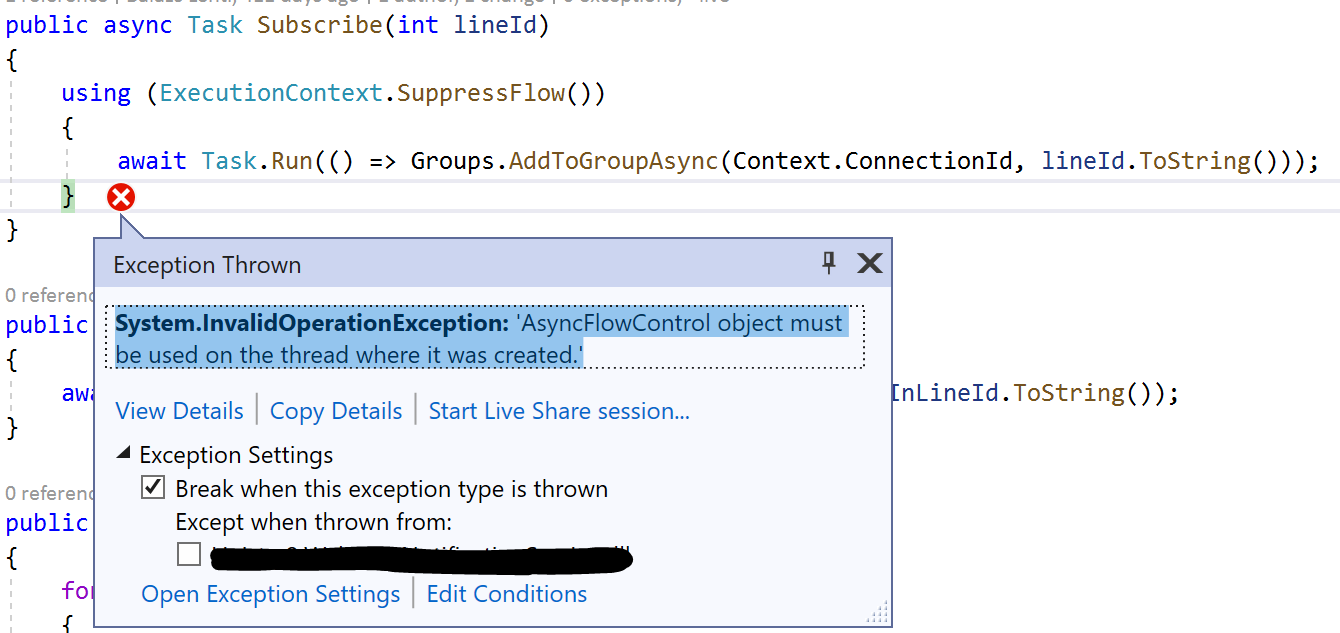
Task: Close the Exception Thrown popup
Action: (x=869, y=264)
